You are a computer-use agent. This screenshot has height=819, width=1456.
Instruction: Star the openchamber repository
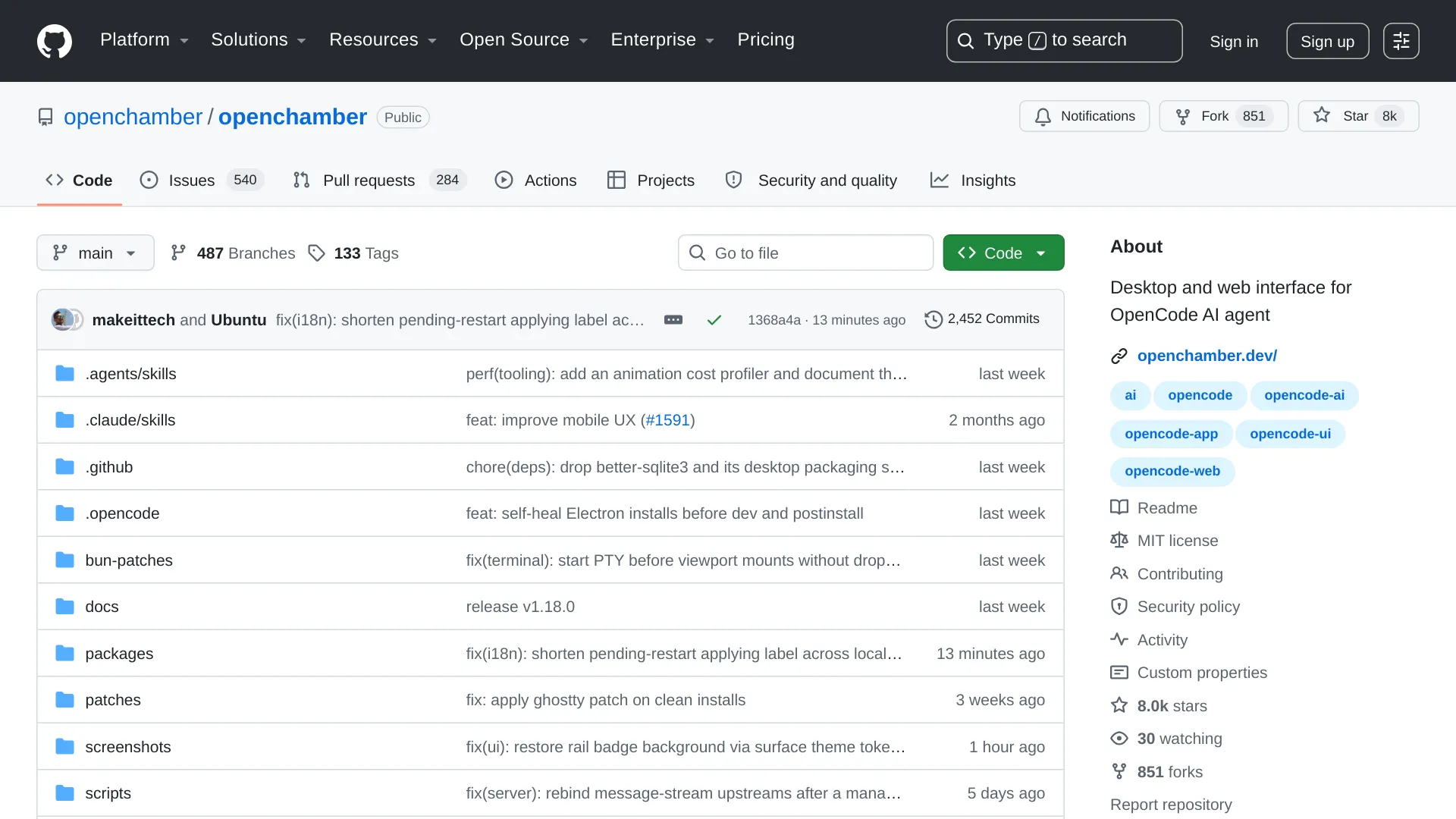1358,116
